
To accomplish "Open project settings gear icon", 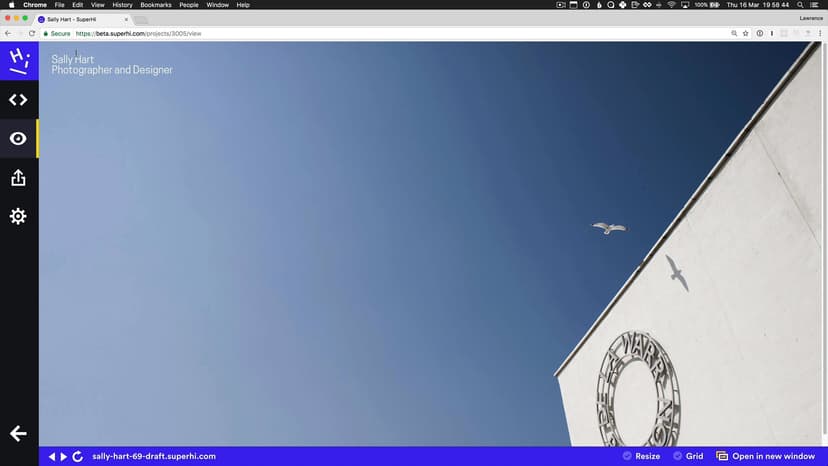I will point(18,216).
